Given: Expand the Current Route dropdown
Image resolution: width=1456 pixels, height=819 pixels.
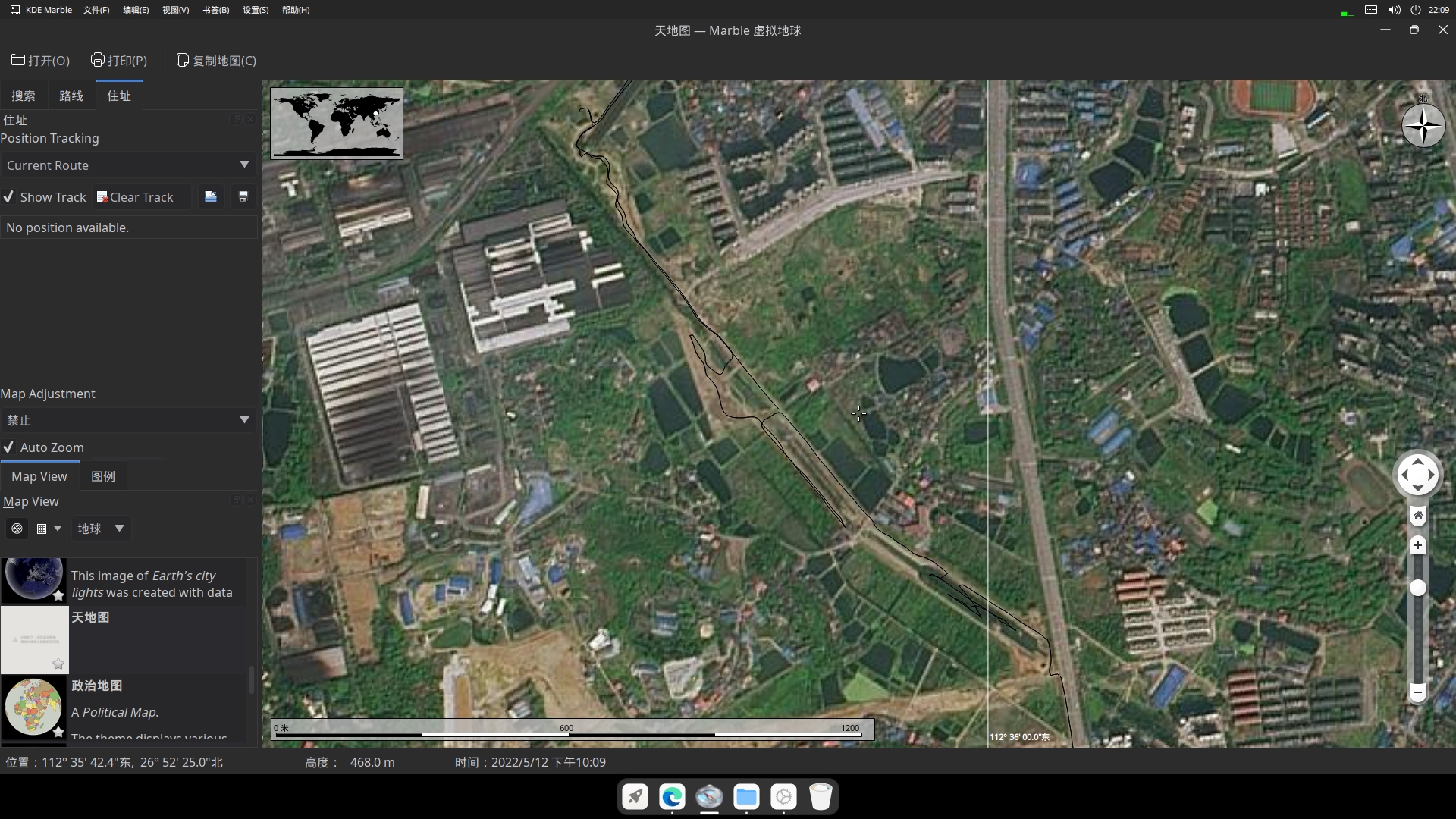Looking at the screenshot, I should [x=127, y=165].
